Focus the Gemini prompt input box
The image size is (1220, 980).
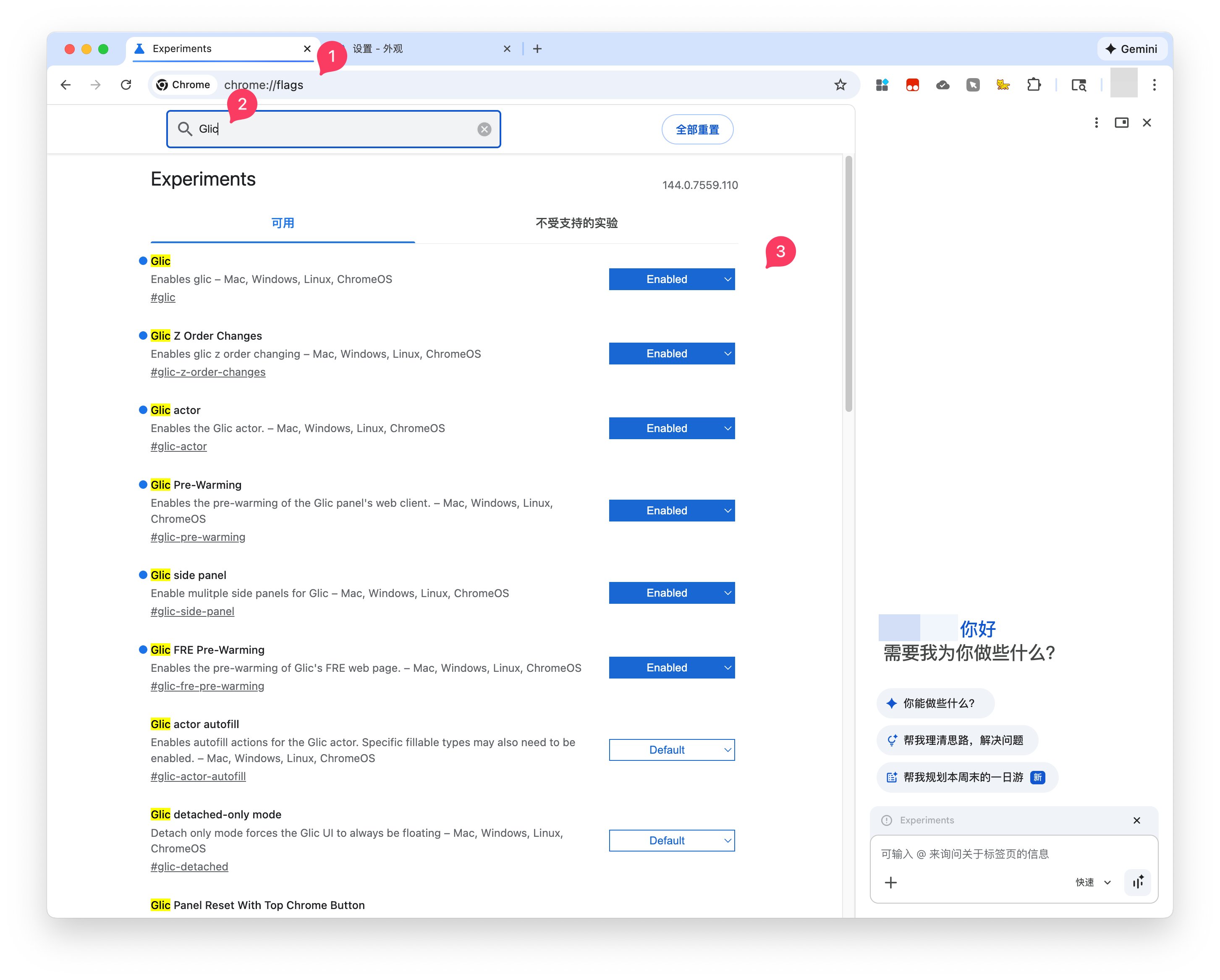point(1013,854)
